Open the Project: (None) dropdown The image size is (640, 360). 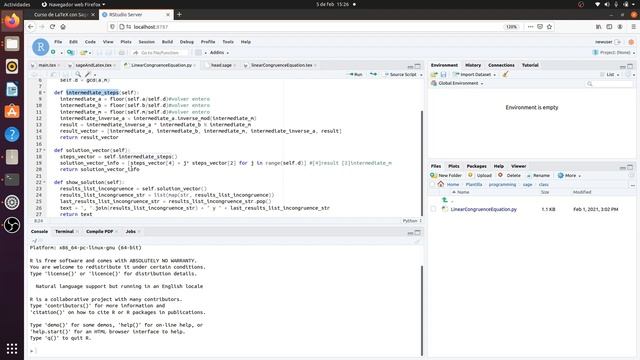click(x=614, y=53)
